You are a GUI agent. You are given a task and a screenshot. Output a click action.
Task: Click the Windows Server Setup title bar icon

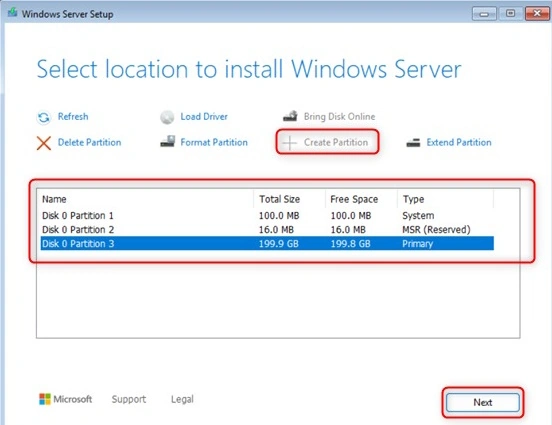13,13
